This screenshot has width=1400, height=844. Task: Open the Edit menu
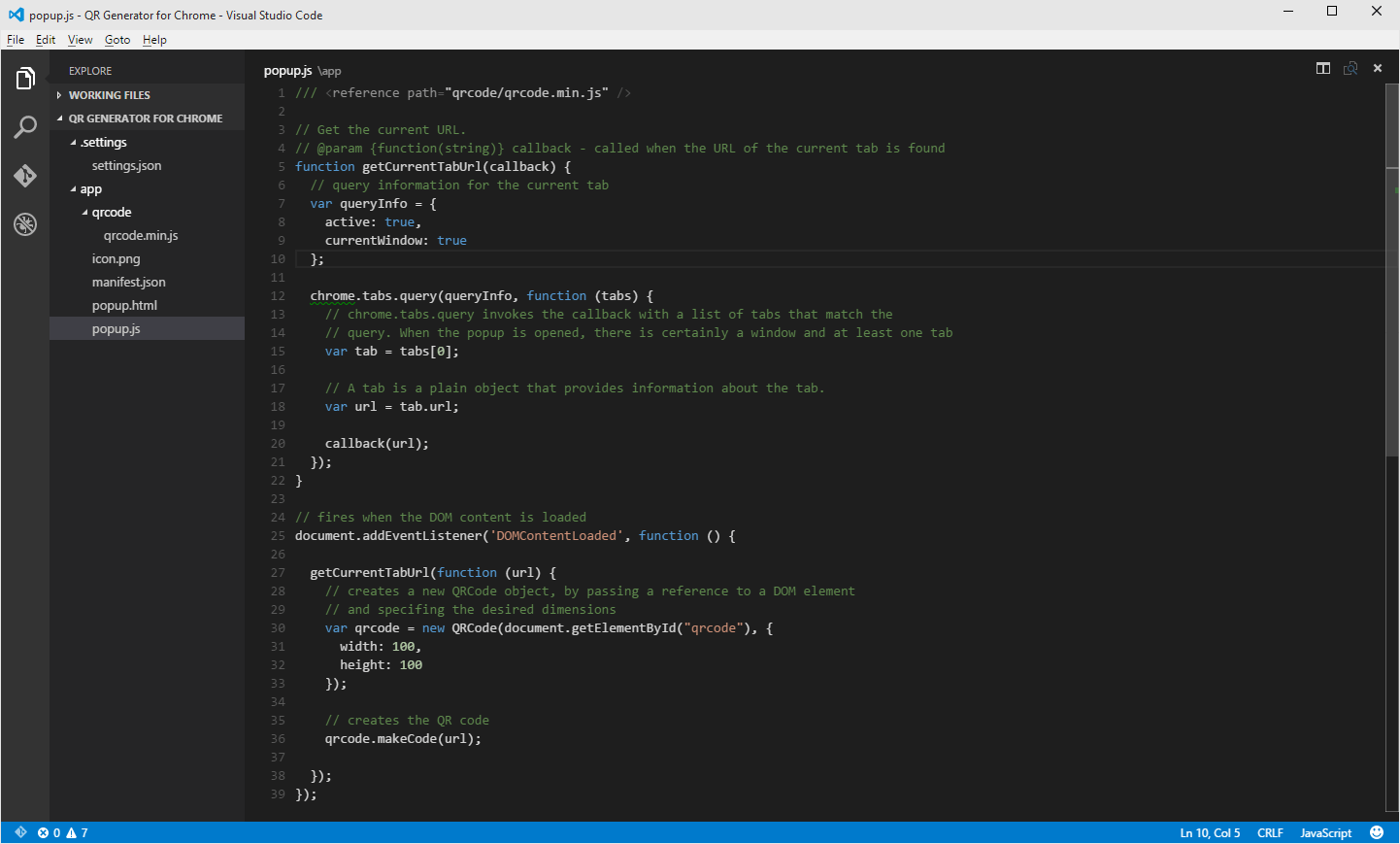(x=46, y=40)
